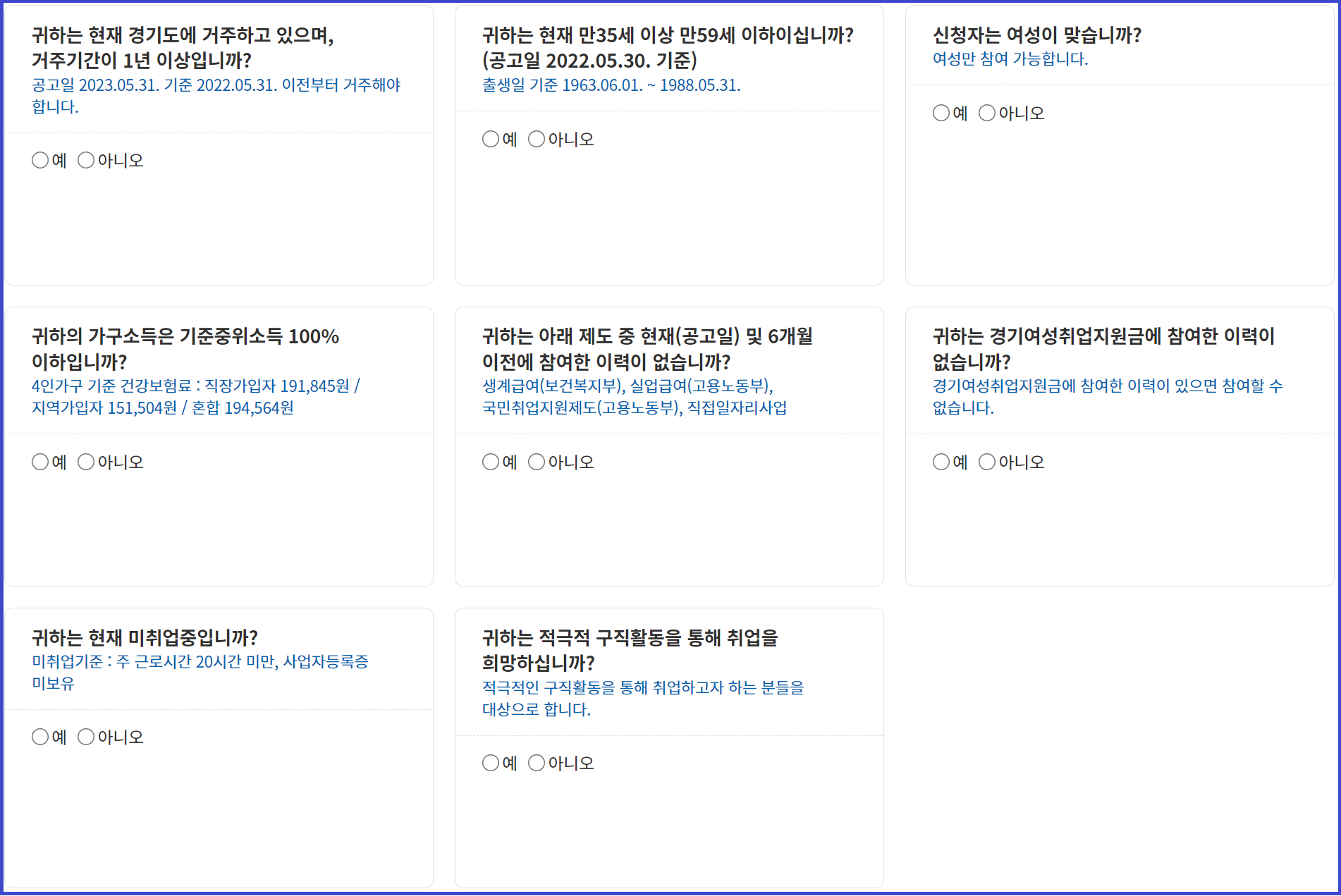Select '예' for the Gyeonggi women's employment grant question
Screen dimensions: 1341x896
point(941,462)
